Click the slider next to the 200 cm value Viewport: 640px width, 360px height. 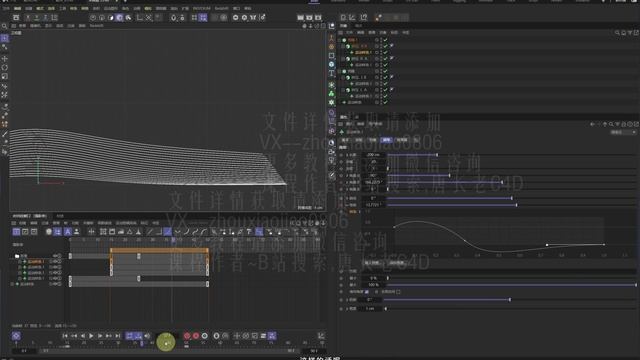click(512, 155)
